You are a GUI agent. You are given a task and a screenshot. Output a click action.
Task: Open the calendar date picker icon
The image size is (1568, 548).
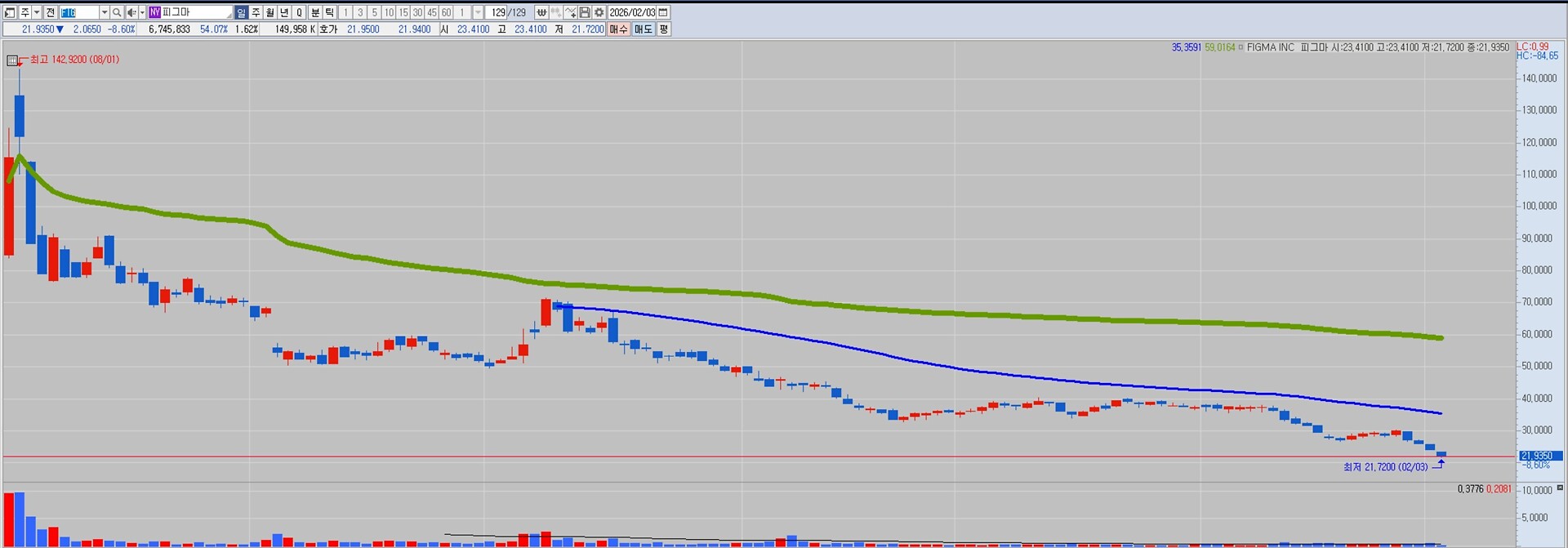point(663,12)
